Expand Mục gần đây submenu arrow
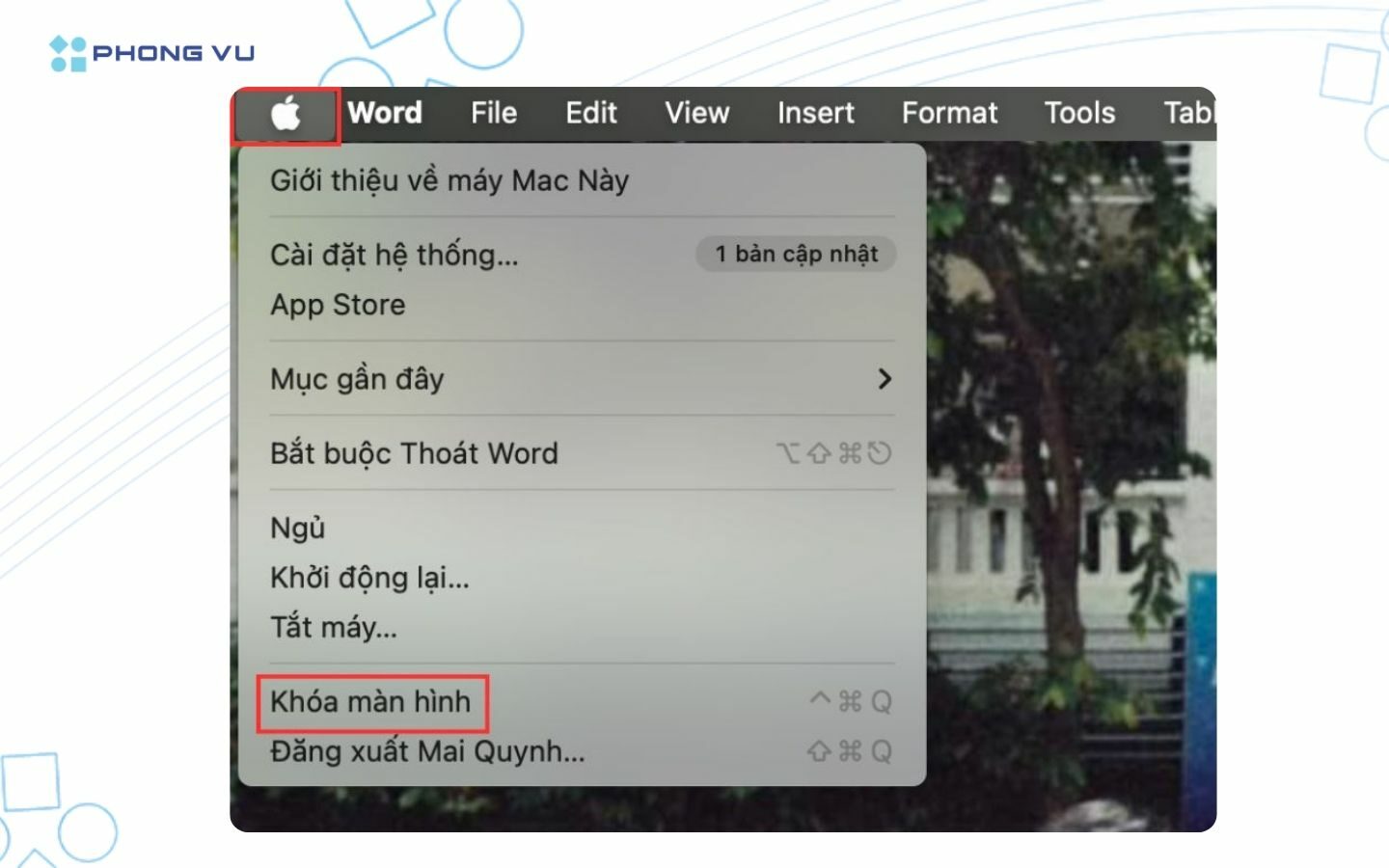The height and width of the screenshot is (868, 1389). click(x=885, y=379)
